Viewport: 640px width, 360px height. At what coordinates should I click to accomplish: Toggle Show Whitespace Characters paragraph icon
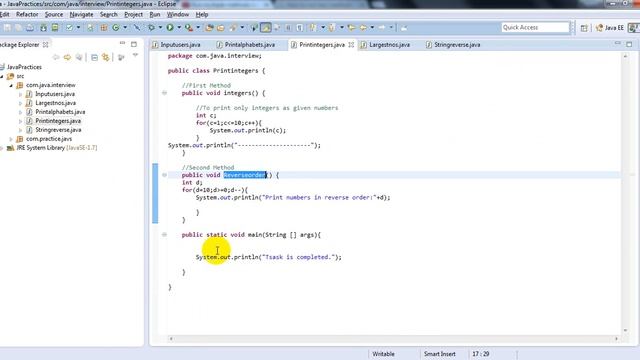point(300,28)
